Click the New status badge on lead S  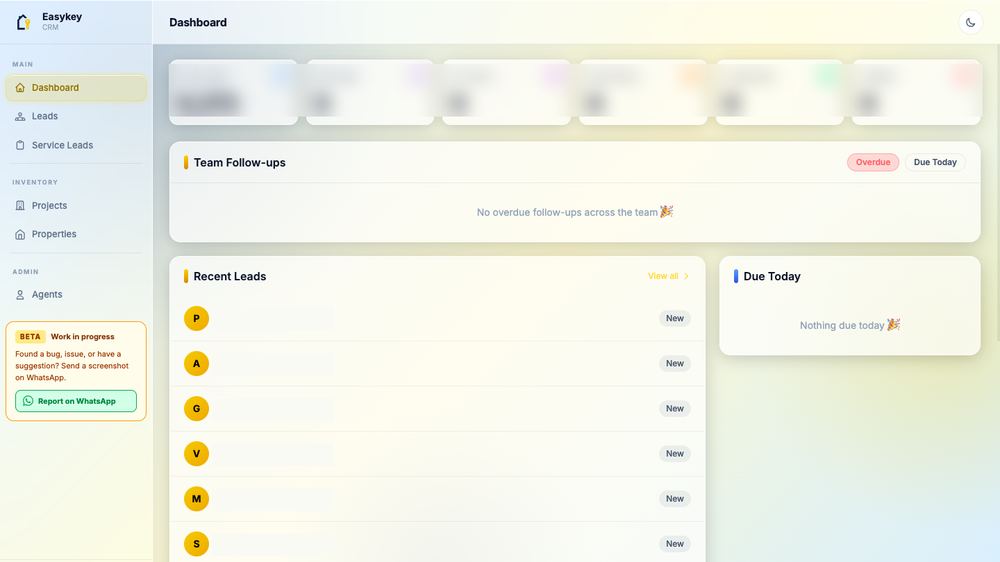pos(675,544)
